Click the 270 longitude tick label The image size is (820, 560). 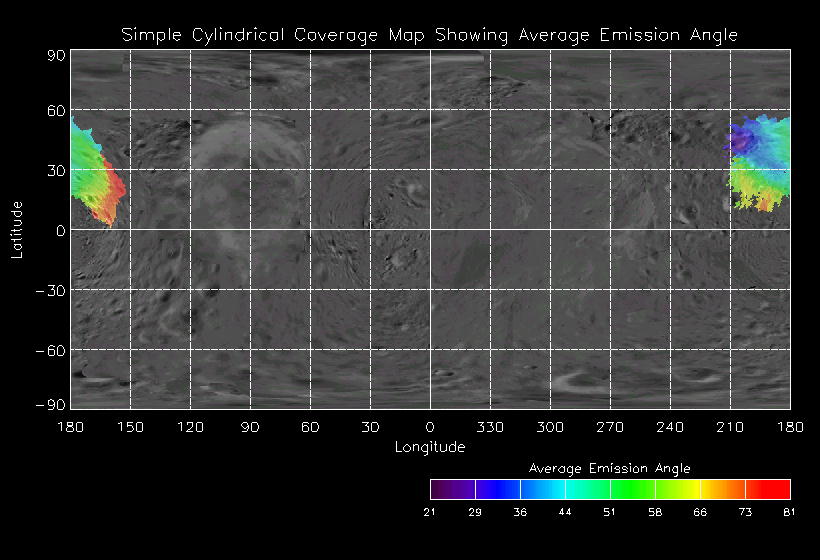tap(610, 427)
